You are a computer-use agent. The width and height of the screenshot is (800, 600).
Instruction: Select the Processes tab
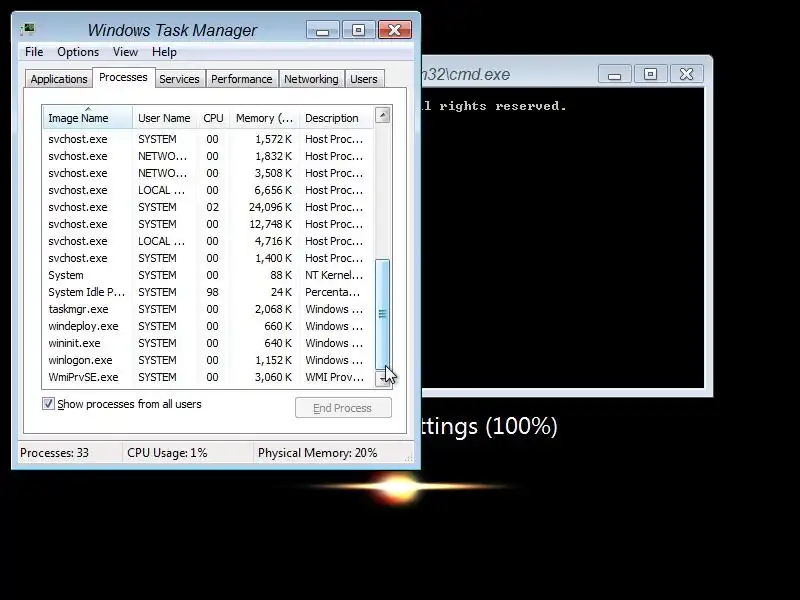[x=123, y=78]
